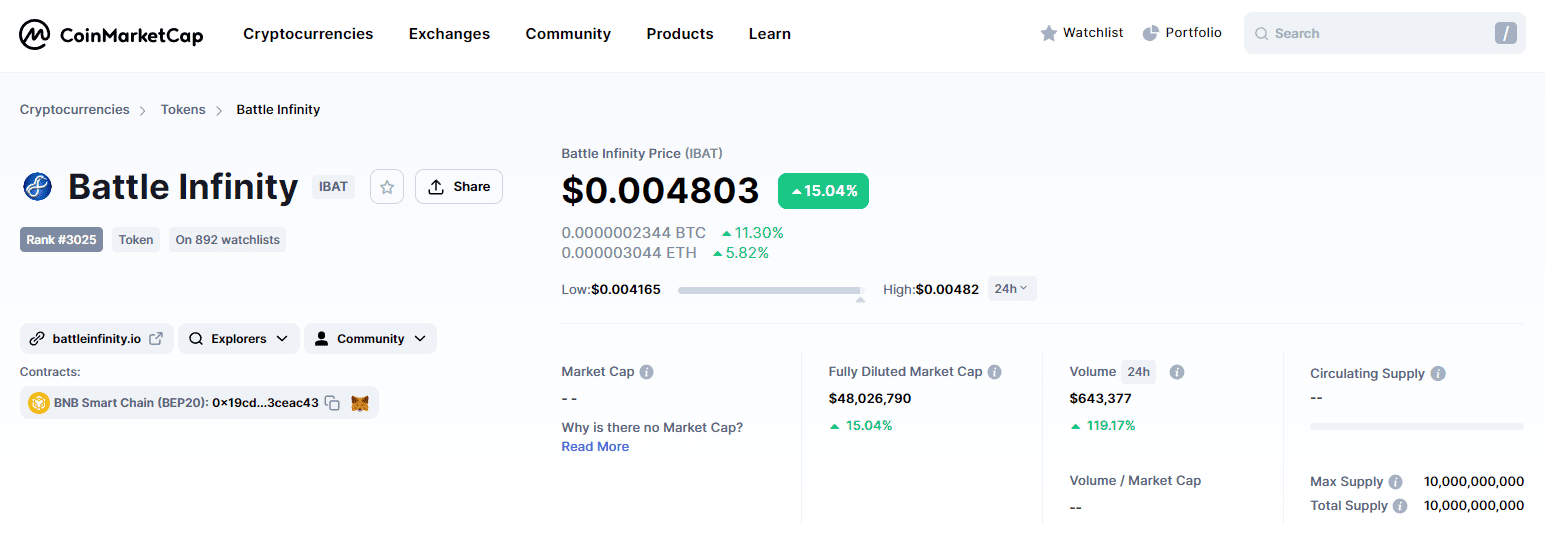The image size is (1545, 541).
Task: Focus the Search input field
Action: coord(1385,33)
